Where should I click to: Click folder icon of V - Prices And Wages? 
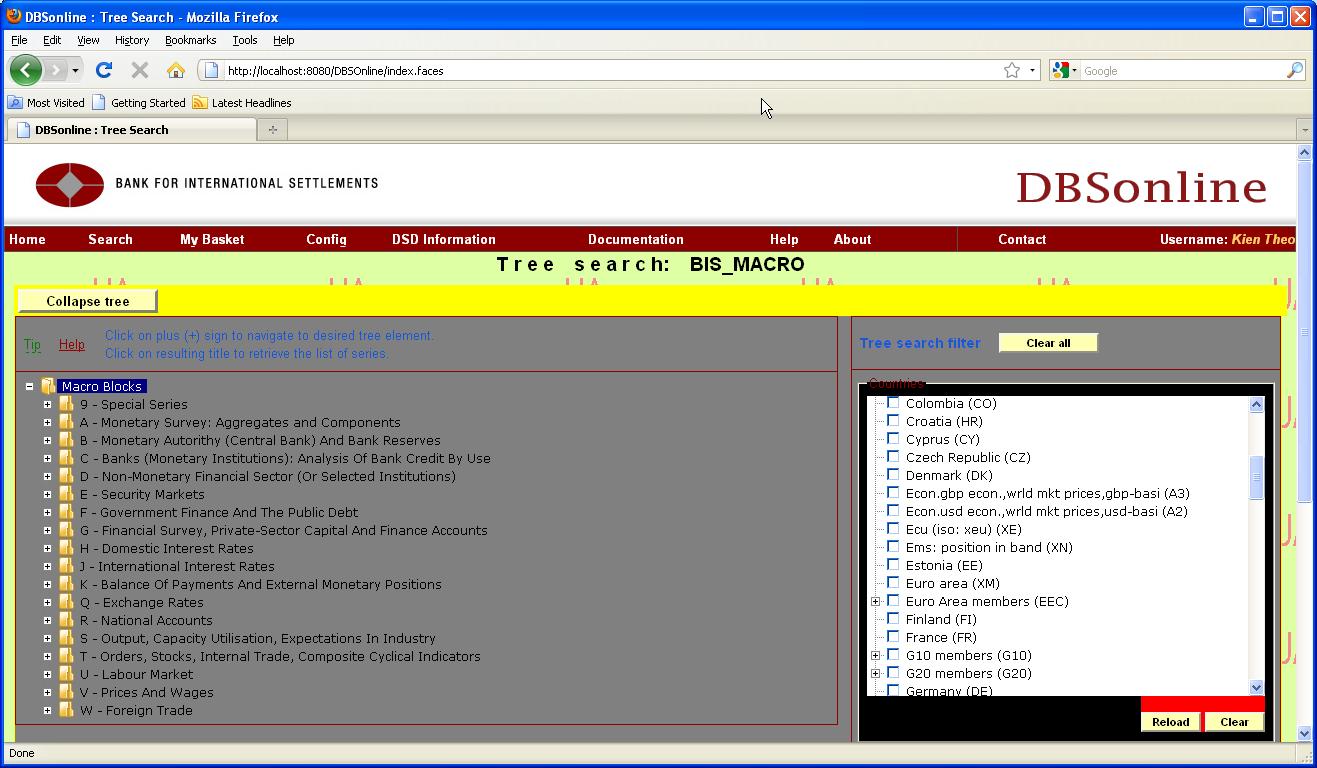coord(66,692)
